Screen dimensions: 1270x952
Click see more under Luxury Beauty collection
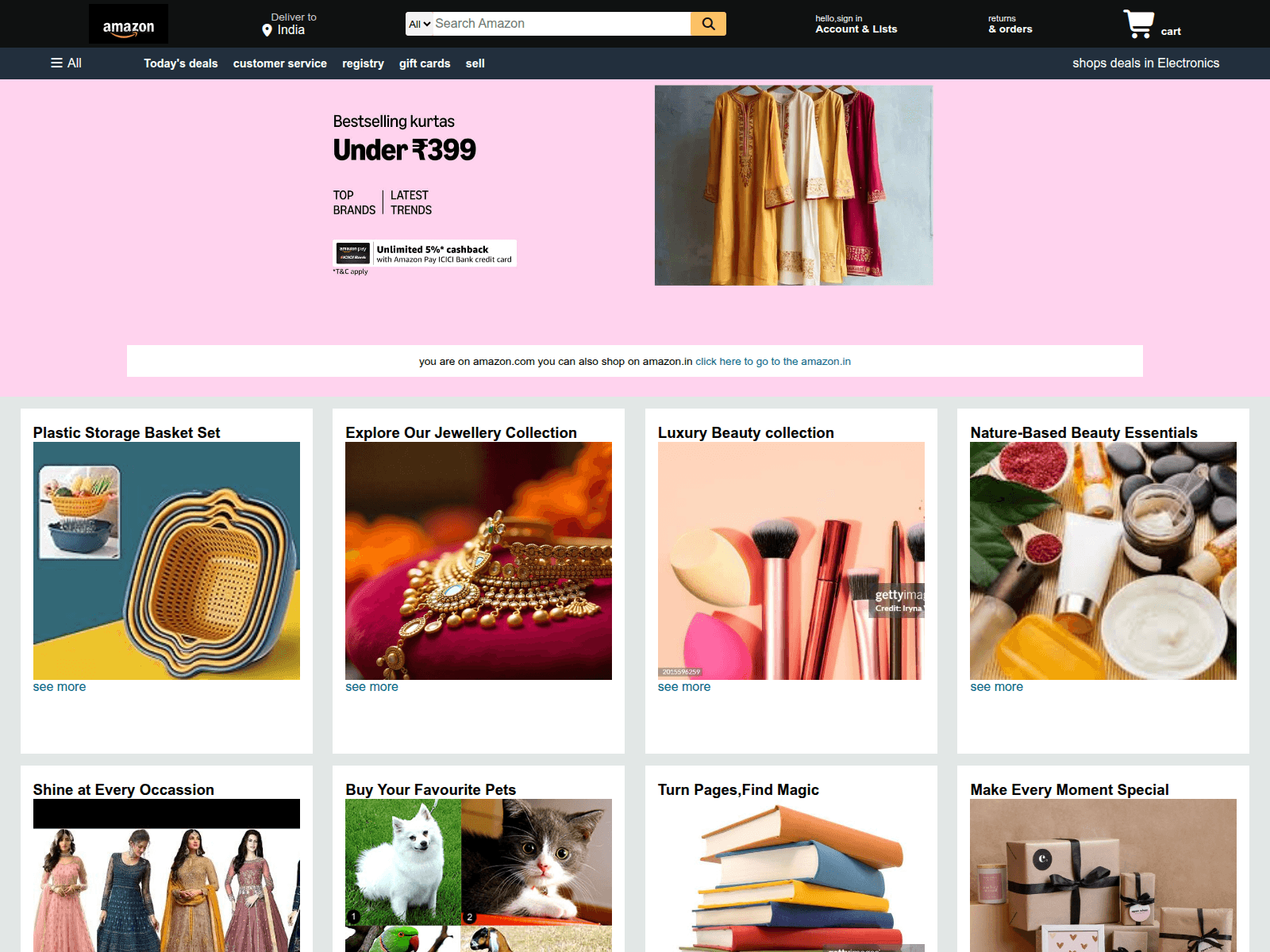click(684, 687)
